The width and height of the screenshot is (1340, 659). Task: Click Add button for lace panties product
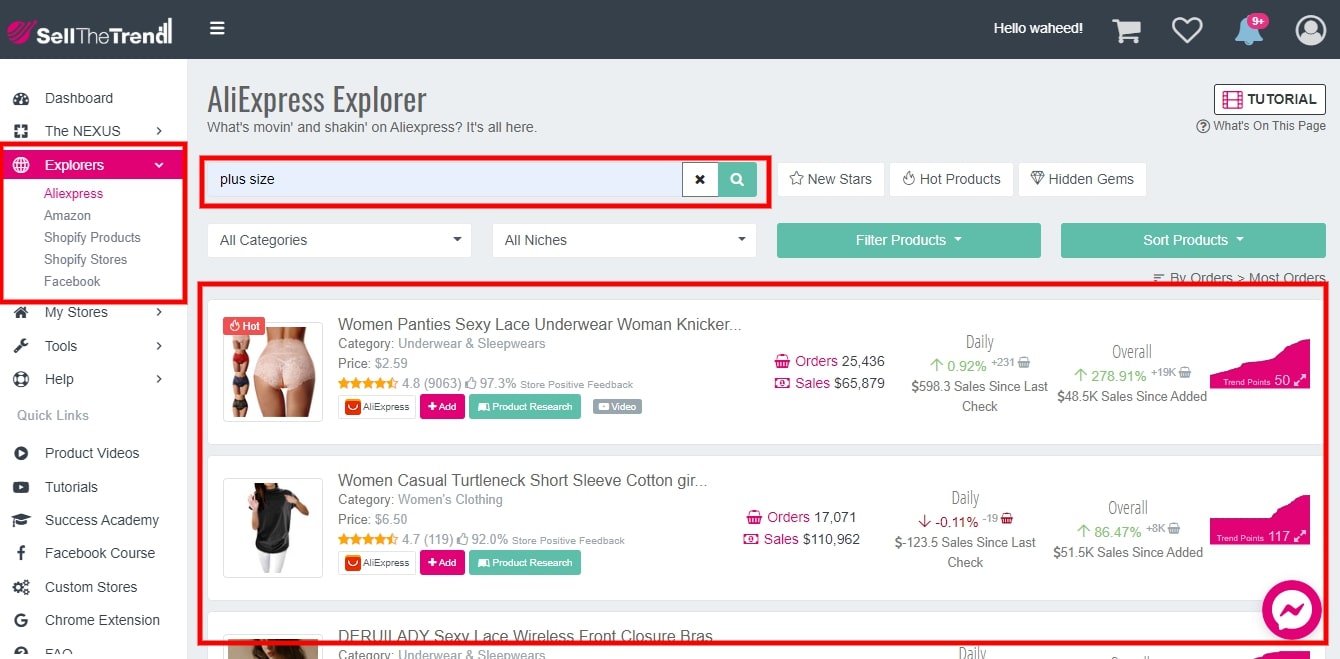tap(442, 407)
